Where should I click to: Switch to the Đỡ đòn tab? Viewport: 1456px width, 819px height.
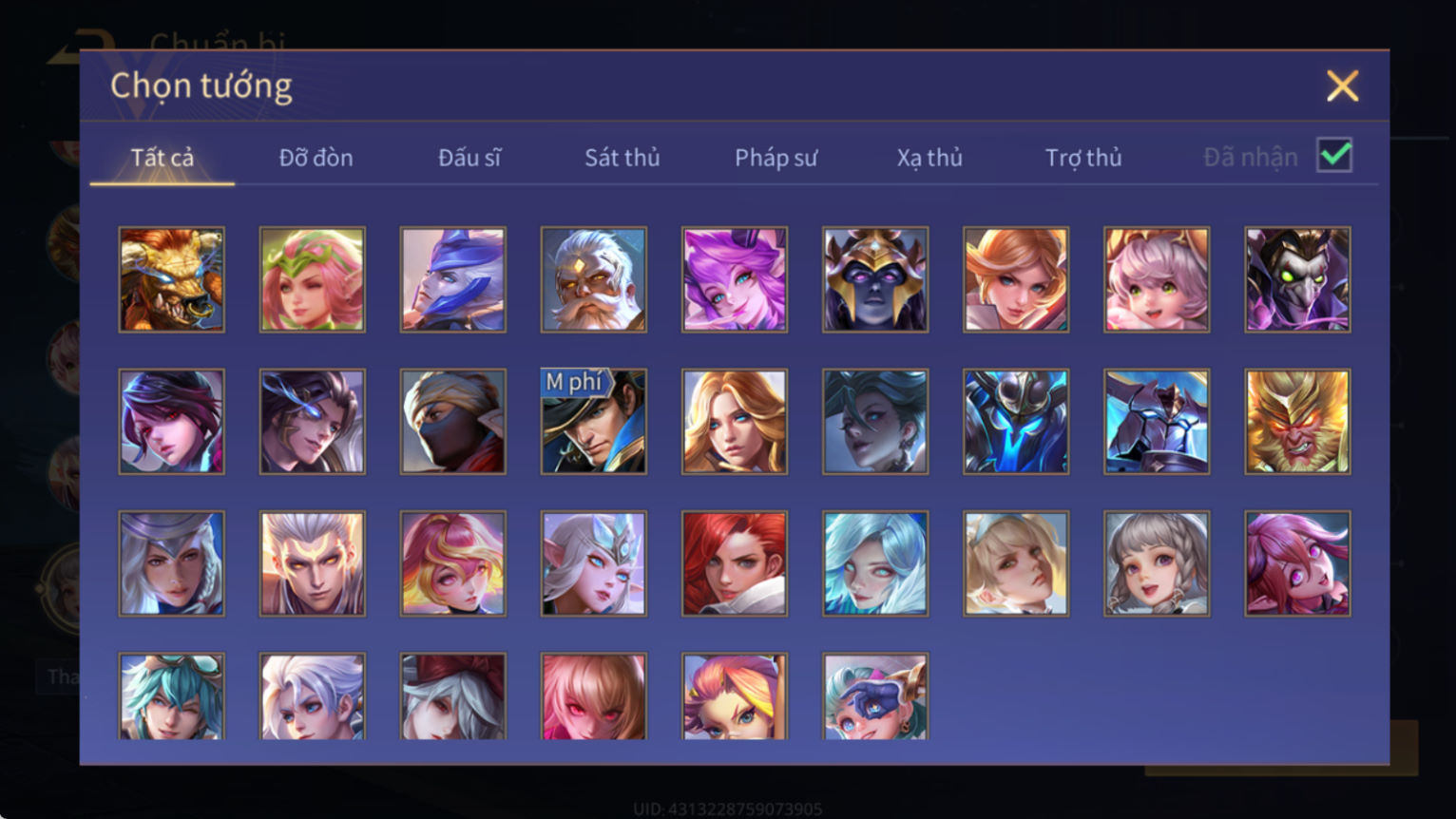[316, 158]
